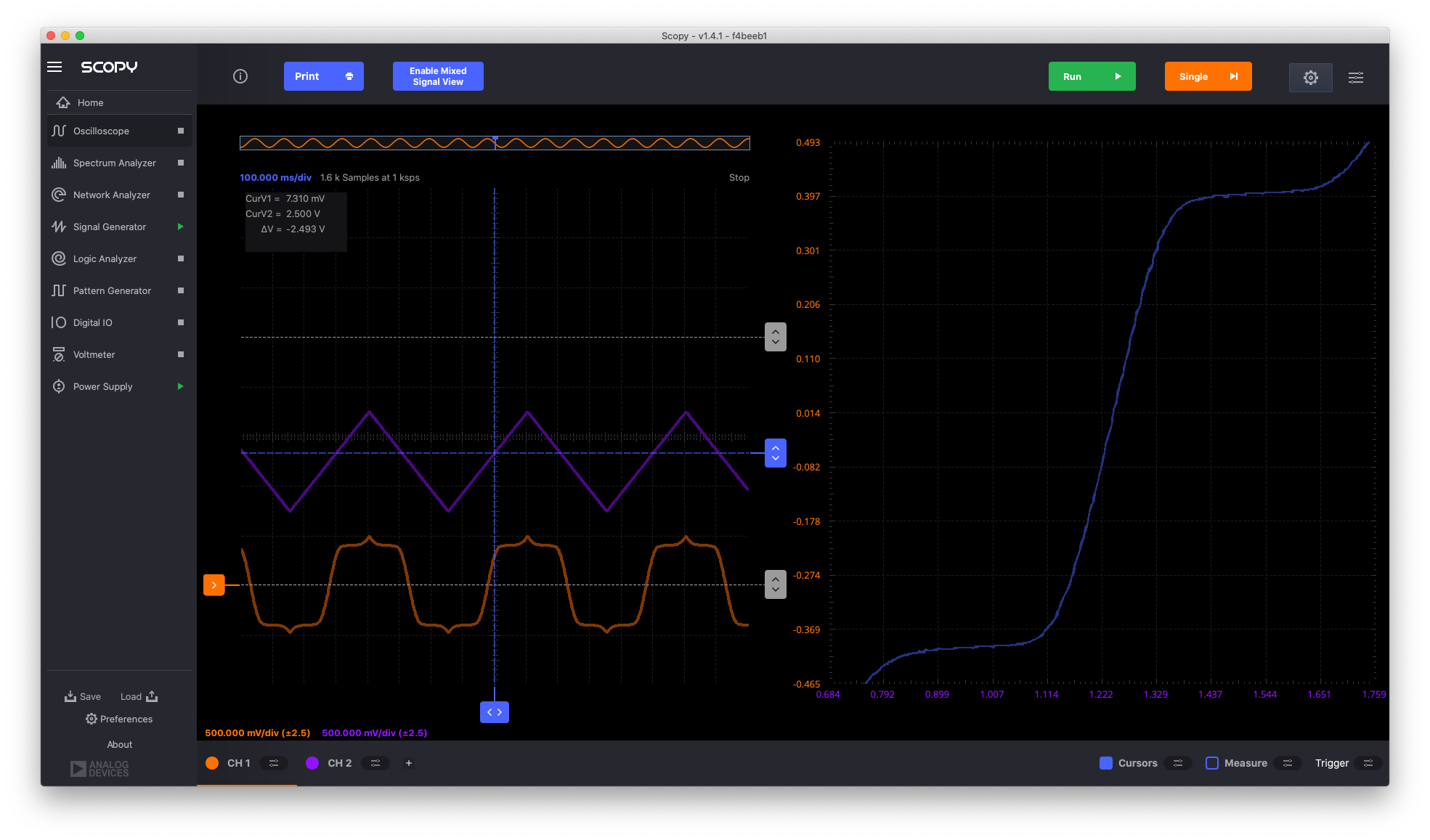This screenshot has width=1430, height=840.
Task: Open general settings gear icon
Action: click(x=1310, y=77)
